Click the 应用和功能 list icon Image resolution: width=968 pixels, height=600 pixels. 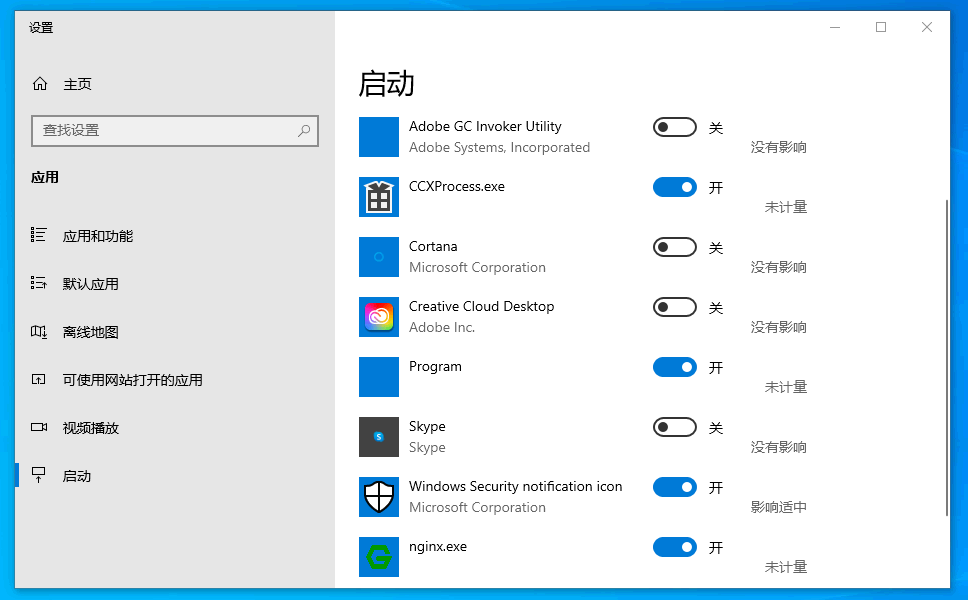(x=38, y=235)
